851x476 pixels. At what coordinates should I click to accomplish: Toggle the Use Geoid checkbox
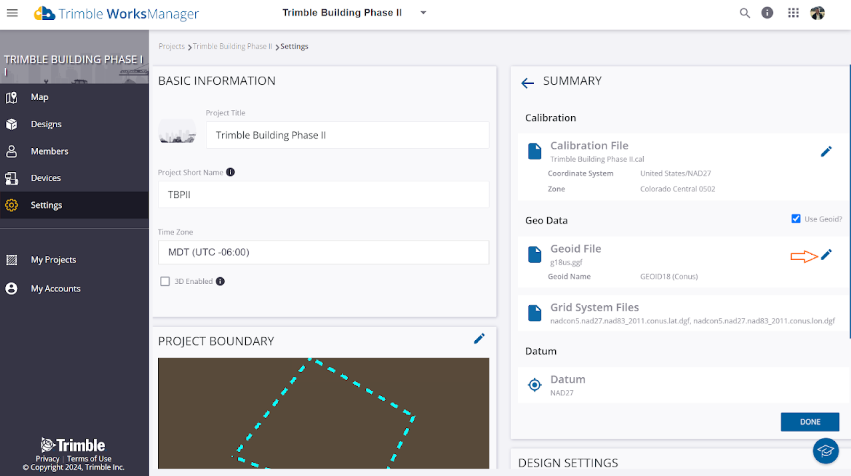[796, 219]
